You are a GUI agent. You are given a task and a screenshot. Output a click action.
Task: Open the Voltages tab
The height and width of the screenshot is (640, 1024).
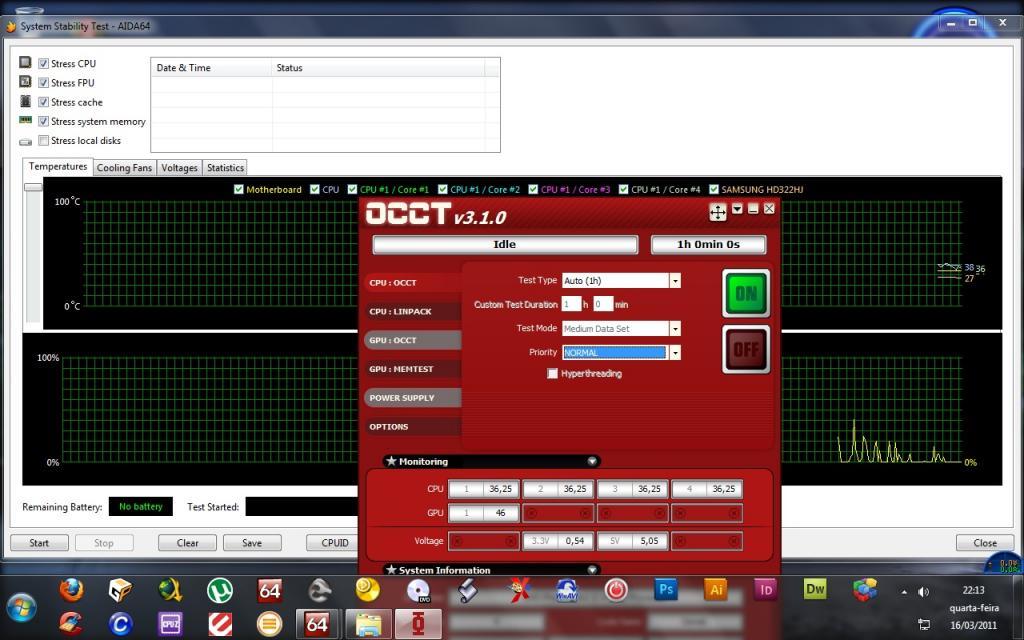(x=179, y=168)
